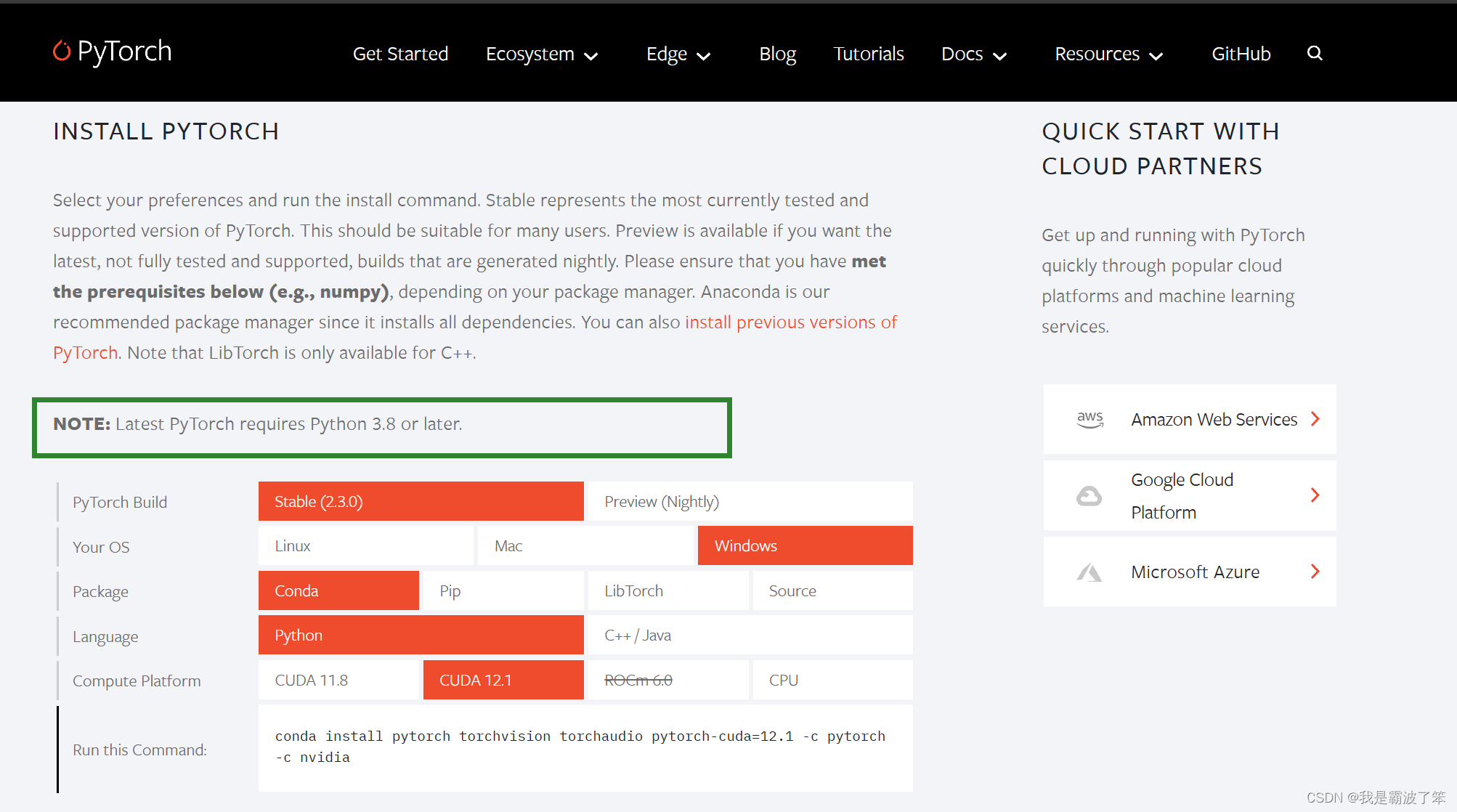
Task: Open install previous versions of PyTorch link
Action: [790, 322]
